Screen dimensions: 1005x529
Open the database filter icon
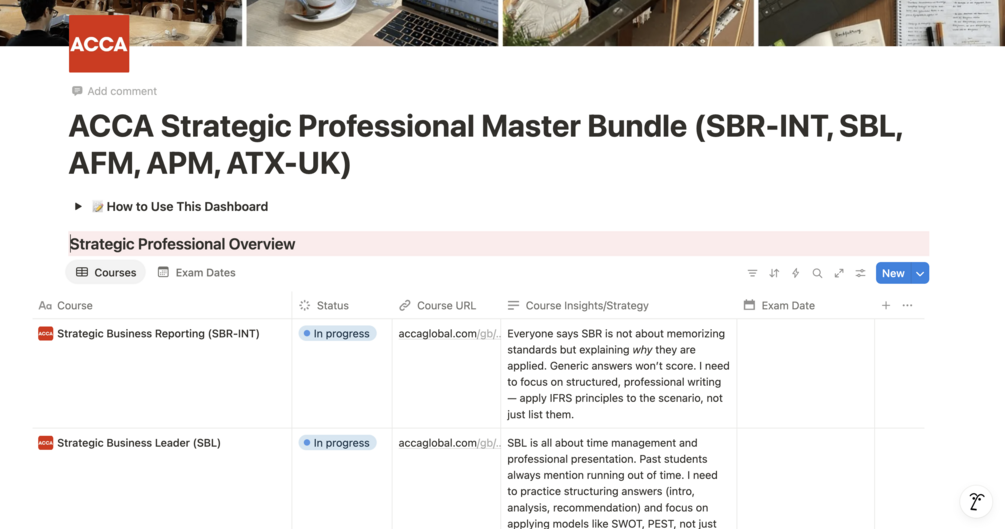(752, 273)
